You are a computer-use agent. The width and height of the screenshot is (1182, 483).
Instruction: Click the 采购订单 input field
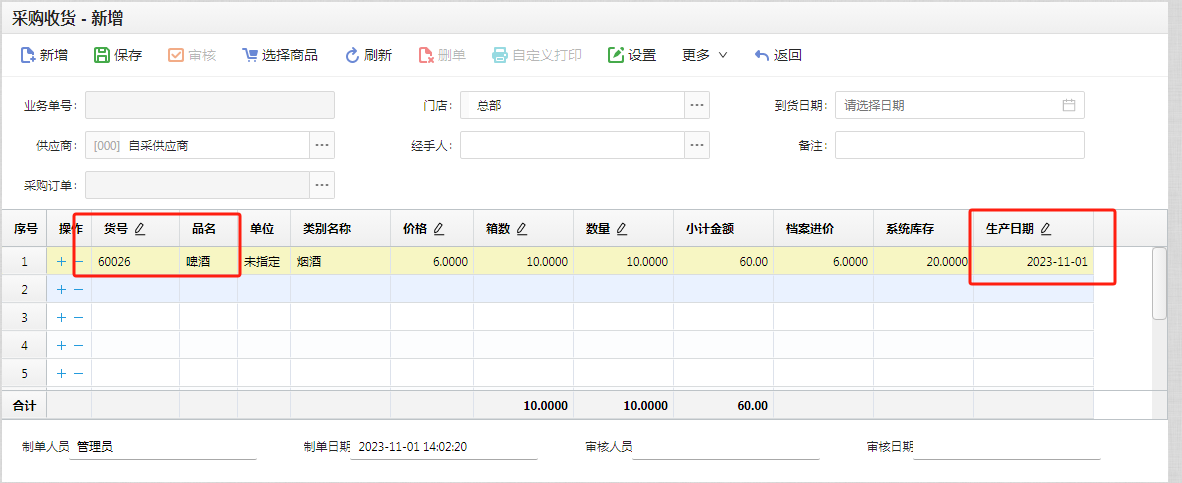coord(198,185)
